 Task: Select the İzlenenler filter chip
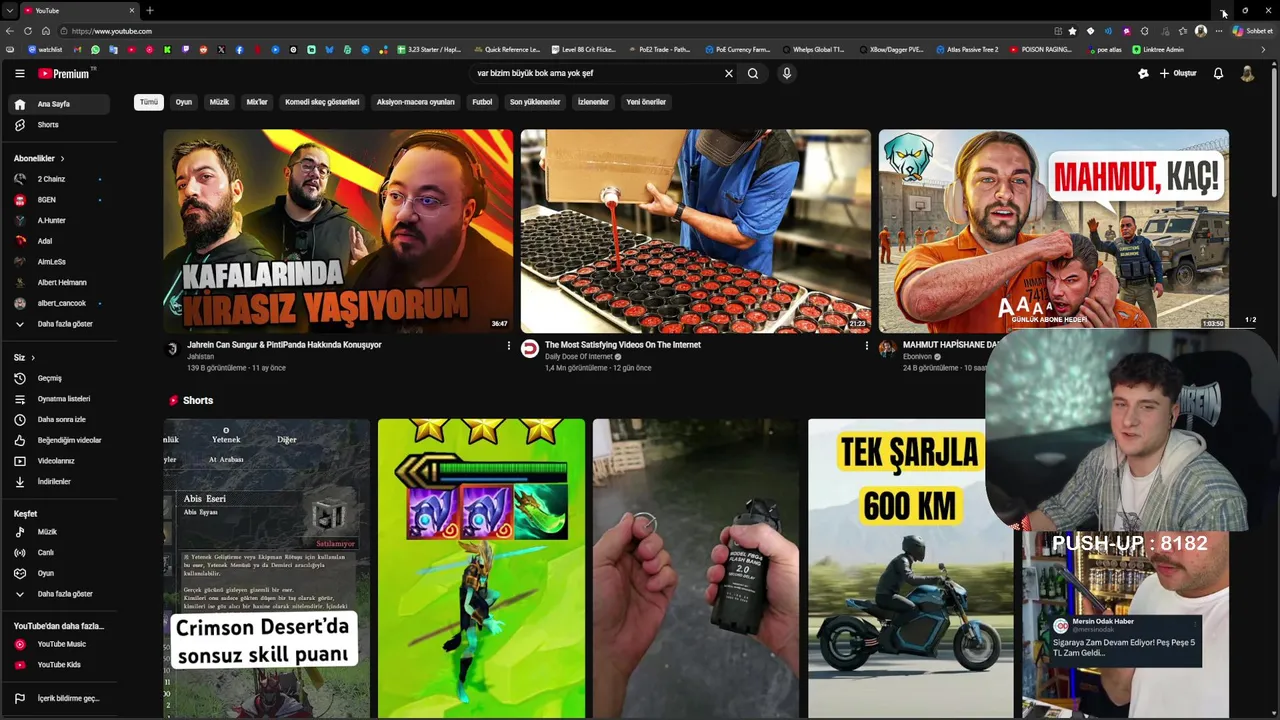[593, 102]
